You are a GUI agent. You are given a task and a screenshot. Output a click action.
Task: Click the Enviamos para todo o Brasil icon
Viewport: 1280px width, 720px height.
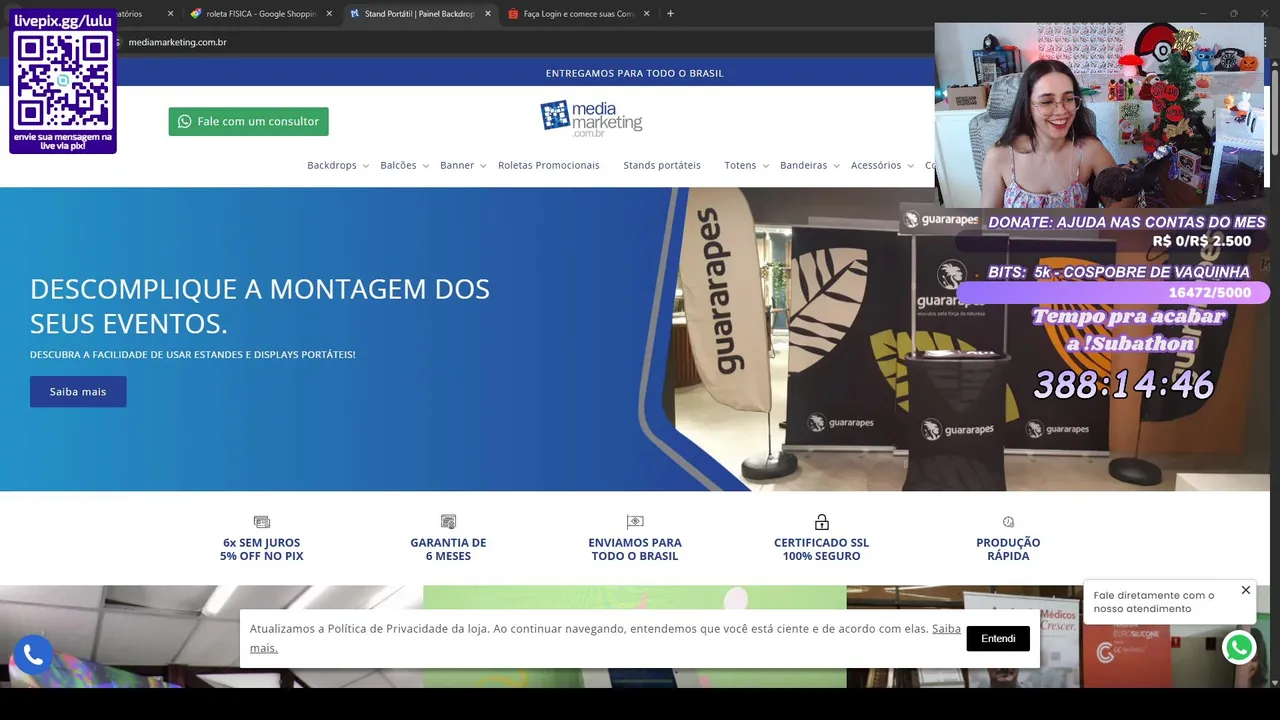pyautogui.click(x=635, y=522)
